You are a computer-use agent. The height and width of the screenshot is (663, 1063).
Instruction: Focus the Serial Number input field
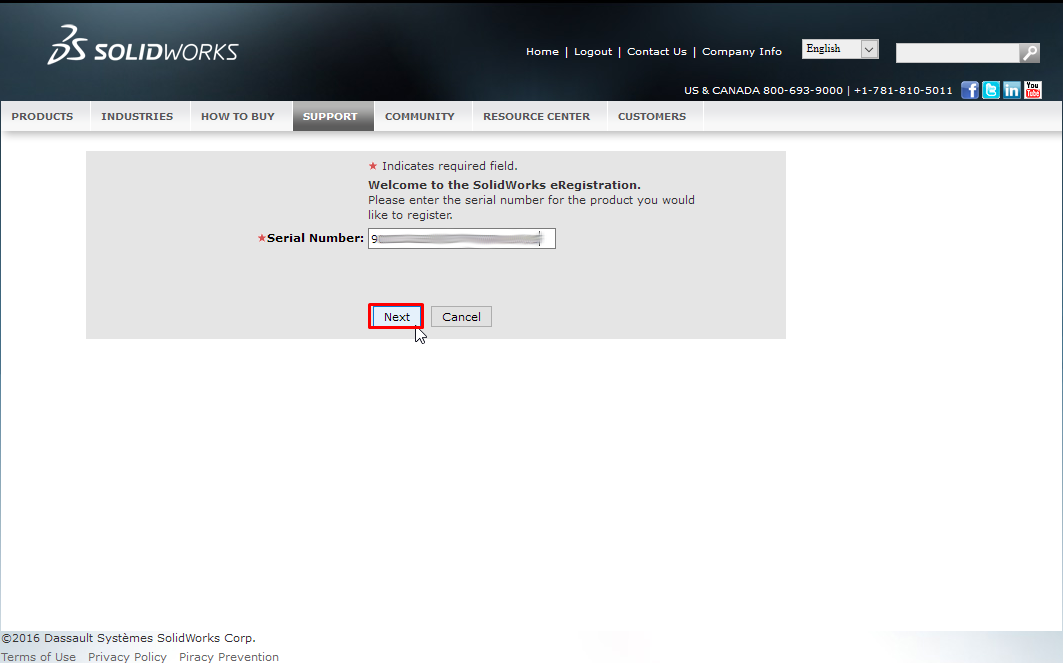pos(461,239)
